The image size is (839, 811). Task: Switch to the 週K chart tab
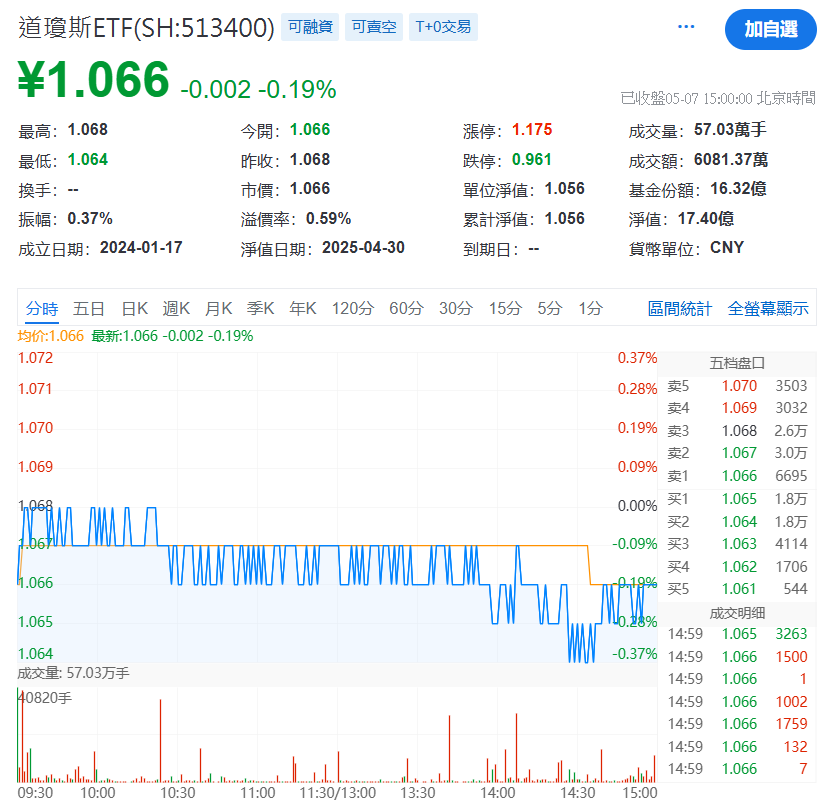(x=176, y=309)
